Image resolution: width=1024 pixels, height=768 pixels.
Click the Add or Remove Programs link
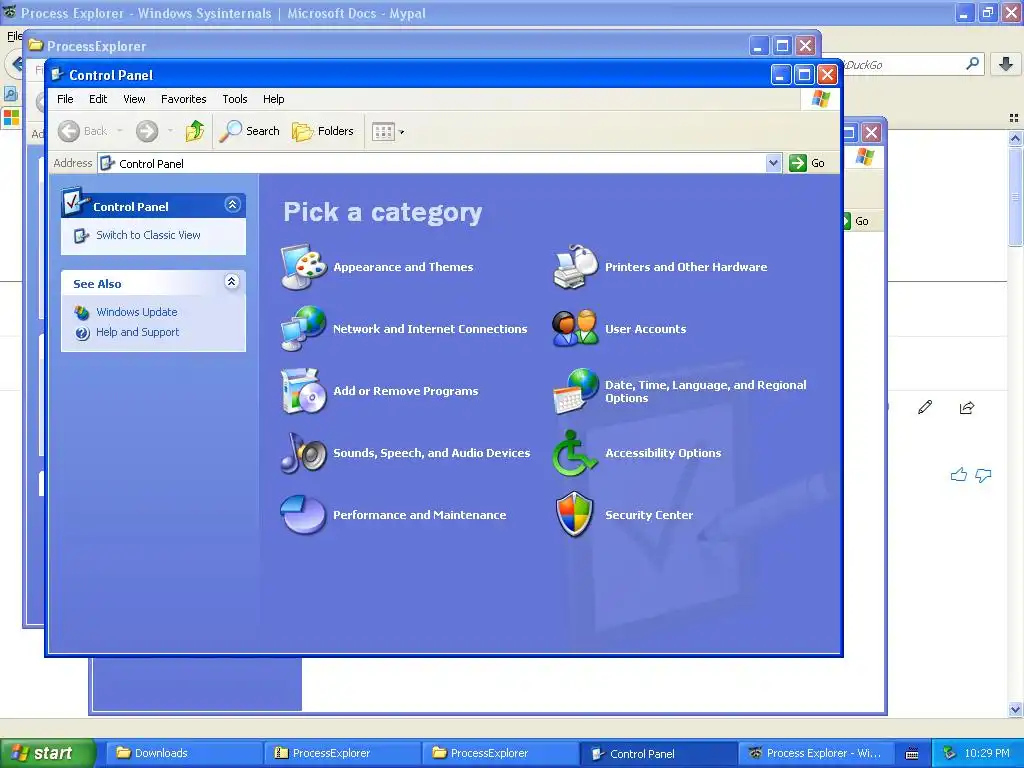(406, 391)
